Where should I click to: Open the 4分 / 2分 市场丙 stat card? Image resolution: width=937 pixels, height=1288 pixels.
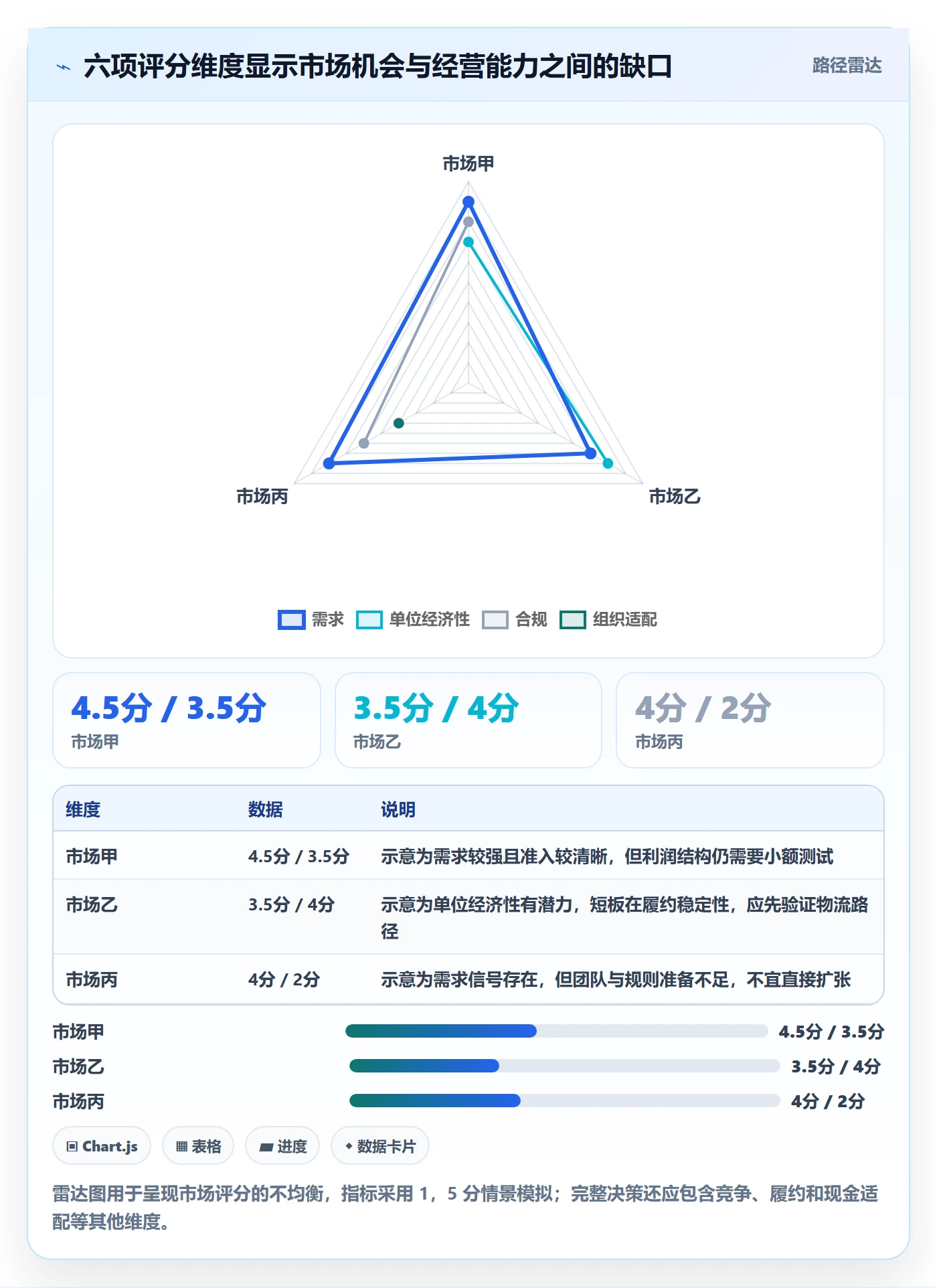tap(750, 720)
